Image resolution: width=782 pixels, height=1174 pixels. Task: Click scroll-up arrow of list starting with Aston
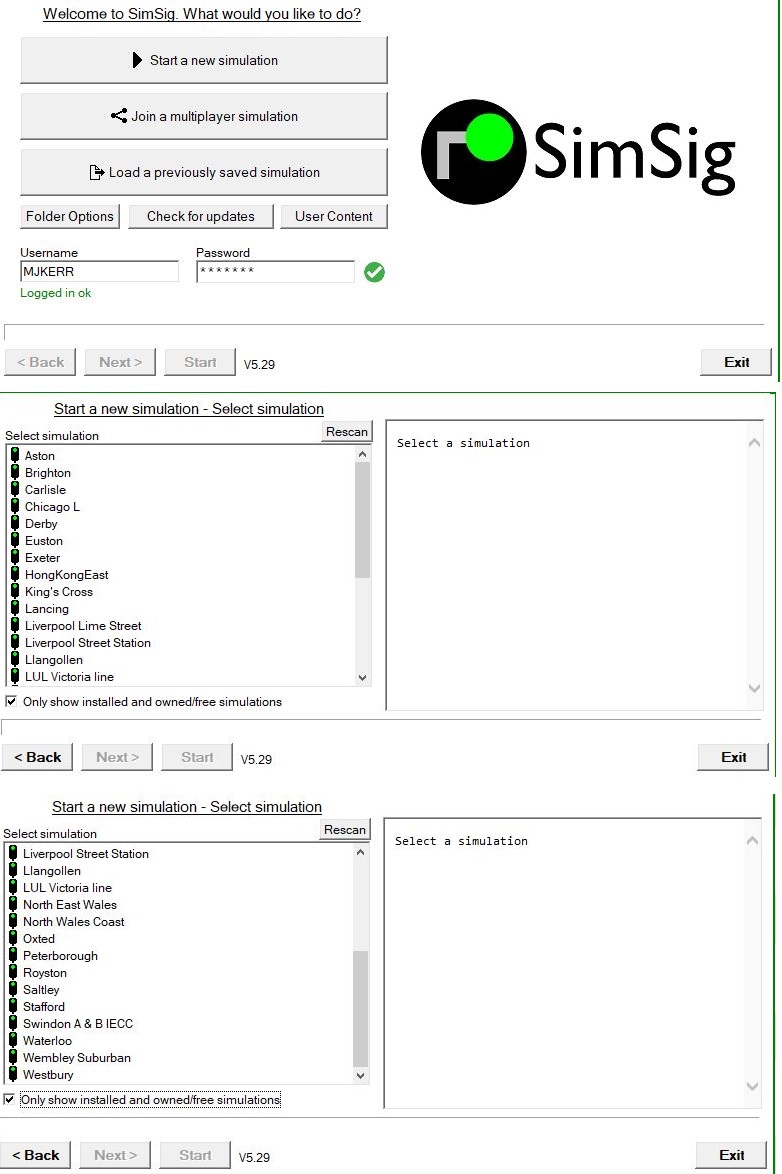[x=363, y=454]
